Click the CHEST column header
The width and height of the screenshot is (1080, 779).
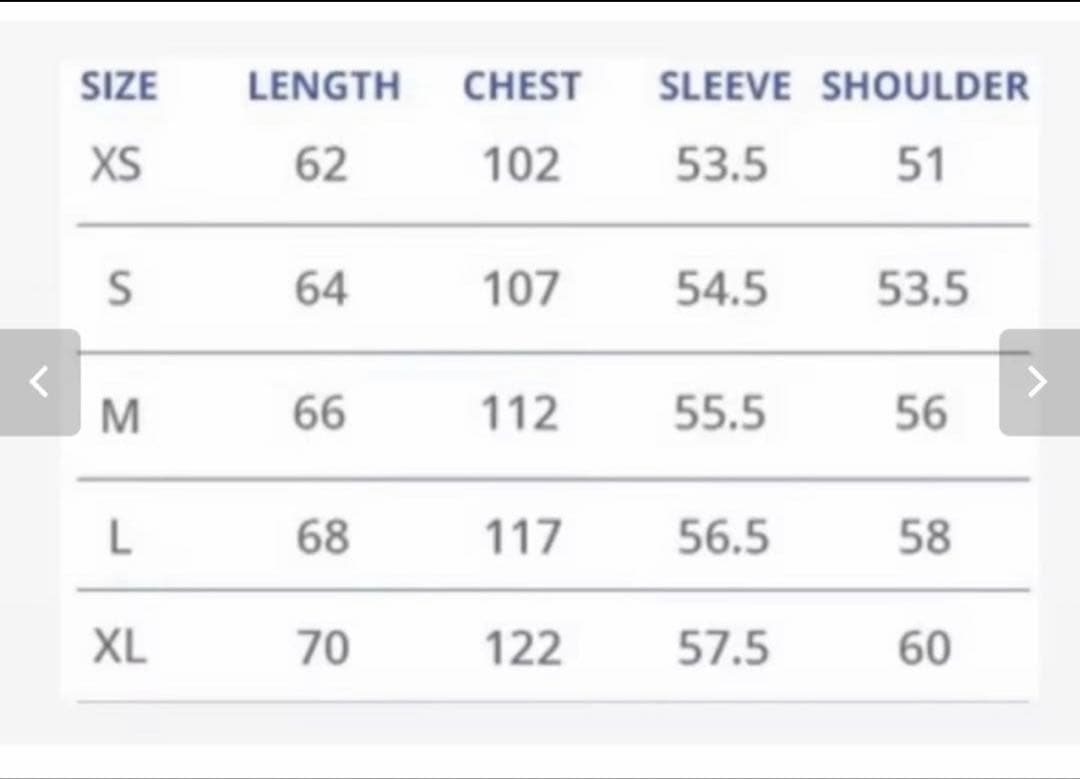[x=521, y=87]
